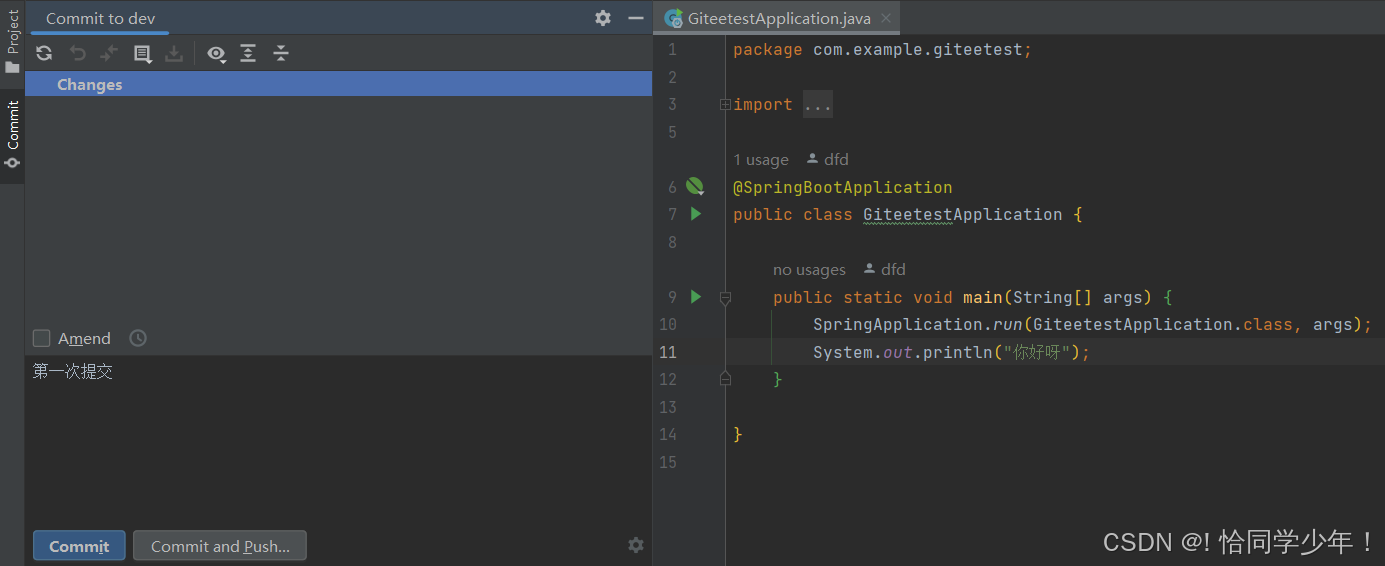Click the Shelve/download icon
The height and width of the screenshot is (566, 1385).
click(x=174, y=54)
